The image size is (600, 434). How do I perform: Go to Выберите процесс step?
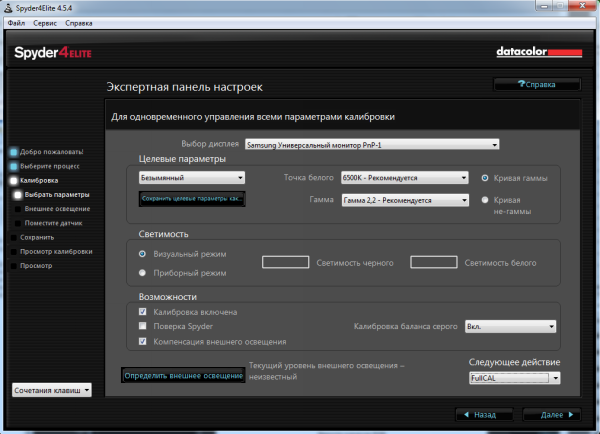(50, 166)
